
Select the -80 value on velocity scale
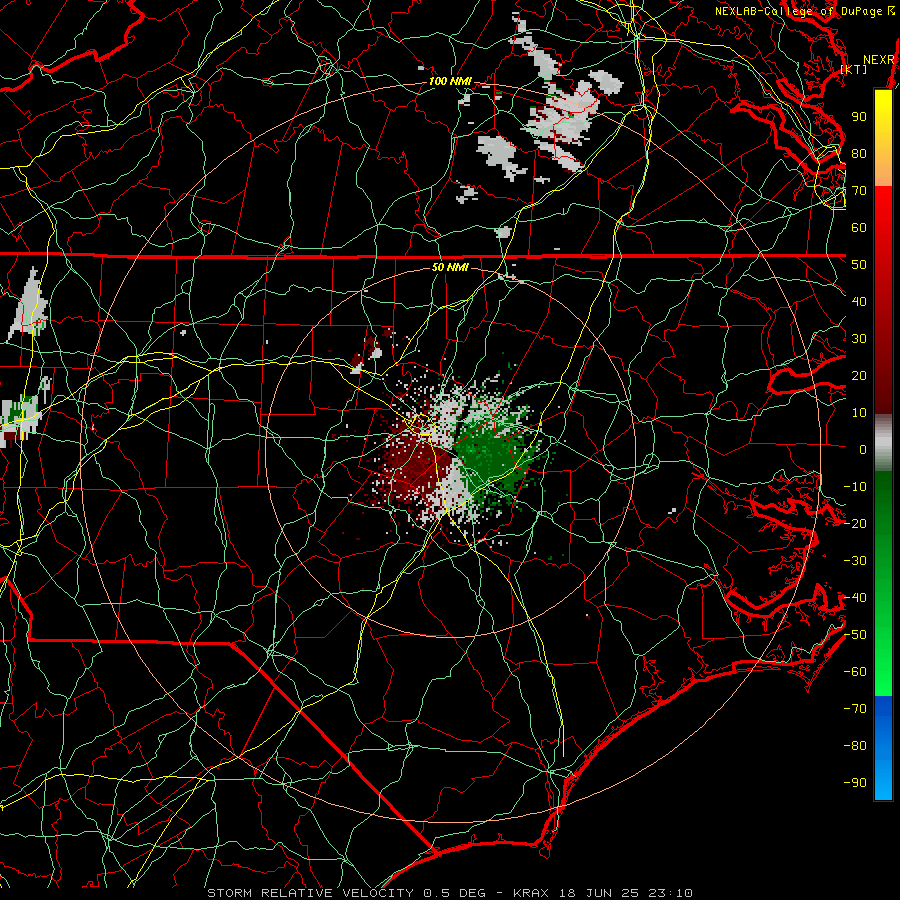click(x=855, y=746)
